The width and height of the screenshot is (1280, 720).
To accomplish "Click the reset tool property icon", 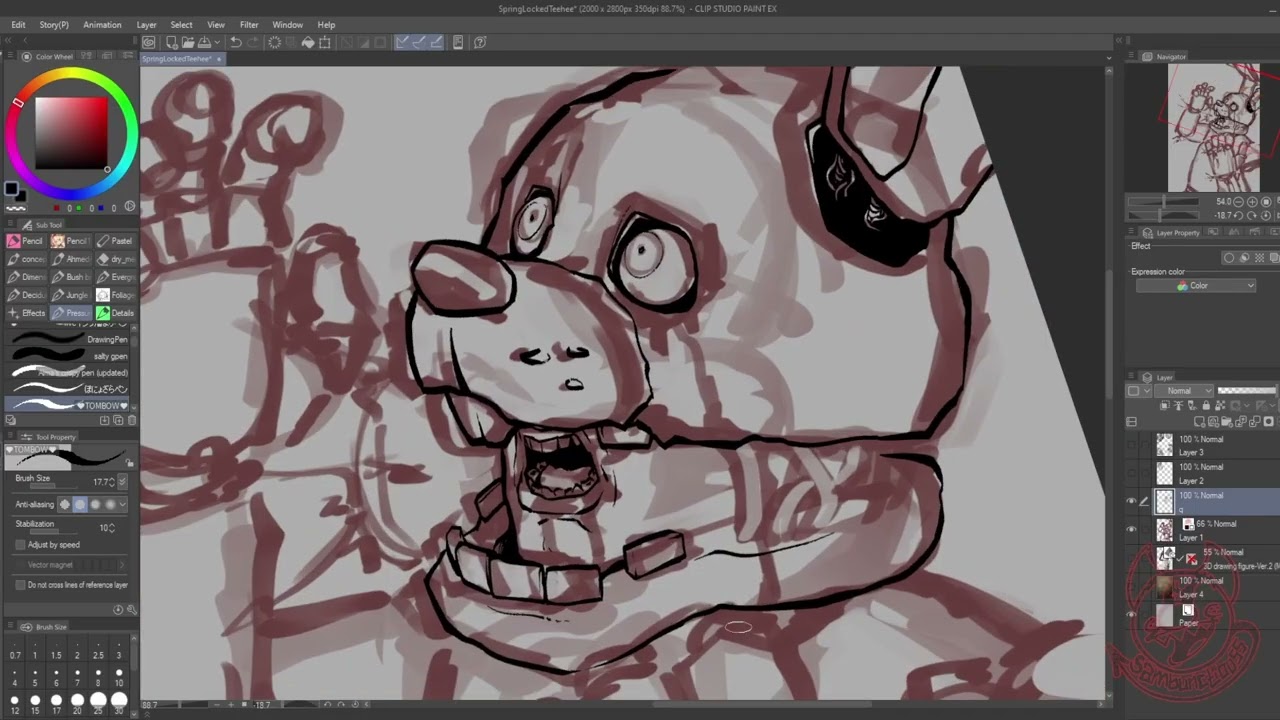I will pos(119,609).
